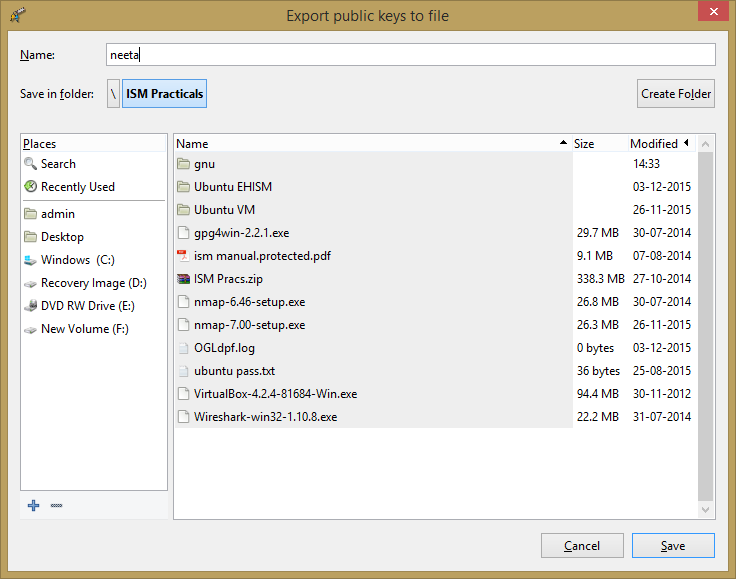
Task: Select the ISM Pracs.zip archive icon
Action: pyautogui.click(x=183, y=278)
